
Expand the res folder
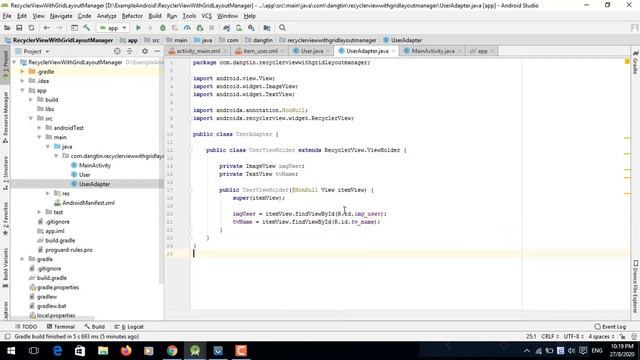tap(48, 193)
